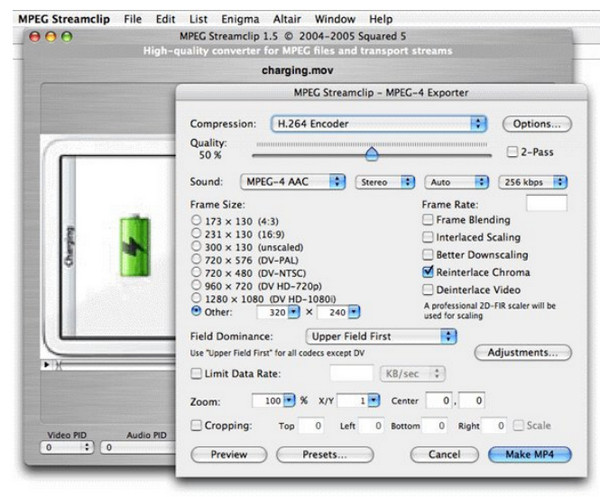Open the Zoom 100 percent combo arrow
Screen dimensions: 600x497
pos(290,401)
